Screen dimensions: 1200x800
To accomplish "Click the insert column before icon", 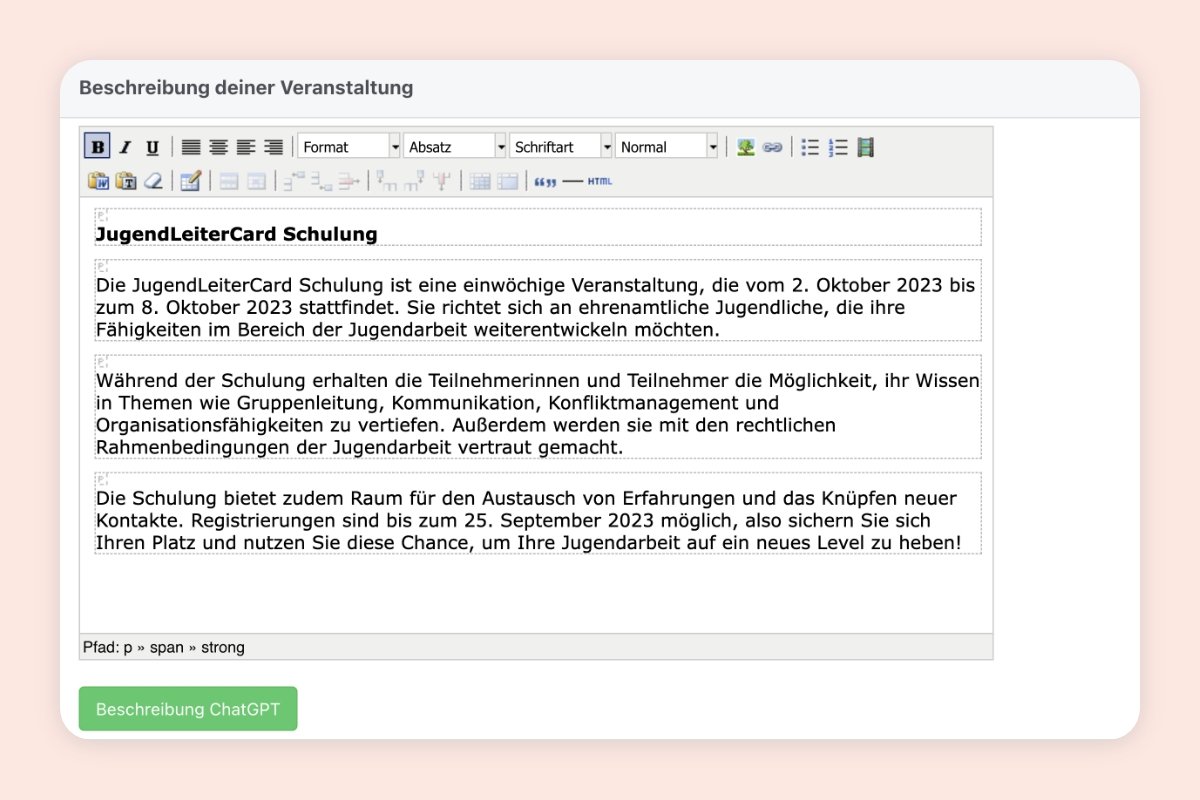I will point(387,181).
